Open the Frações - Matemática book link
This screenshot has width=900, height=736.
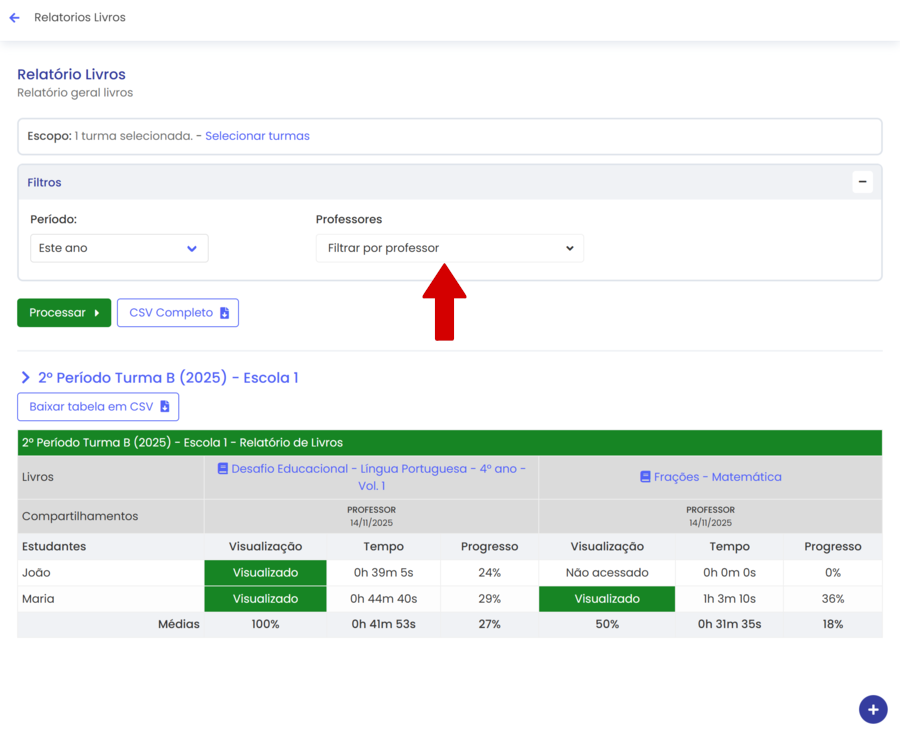click(x=717, y=477)
